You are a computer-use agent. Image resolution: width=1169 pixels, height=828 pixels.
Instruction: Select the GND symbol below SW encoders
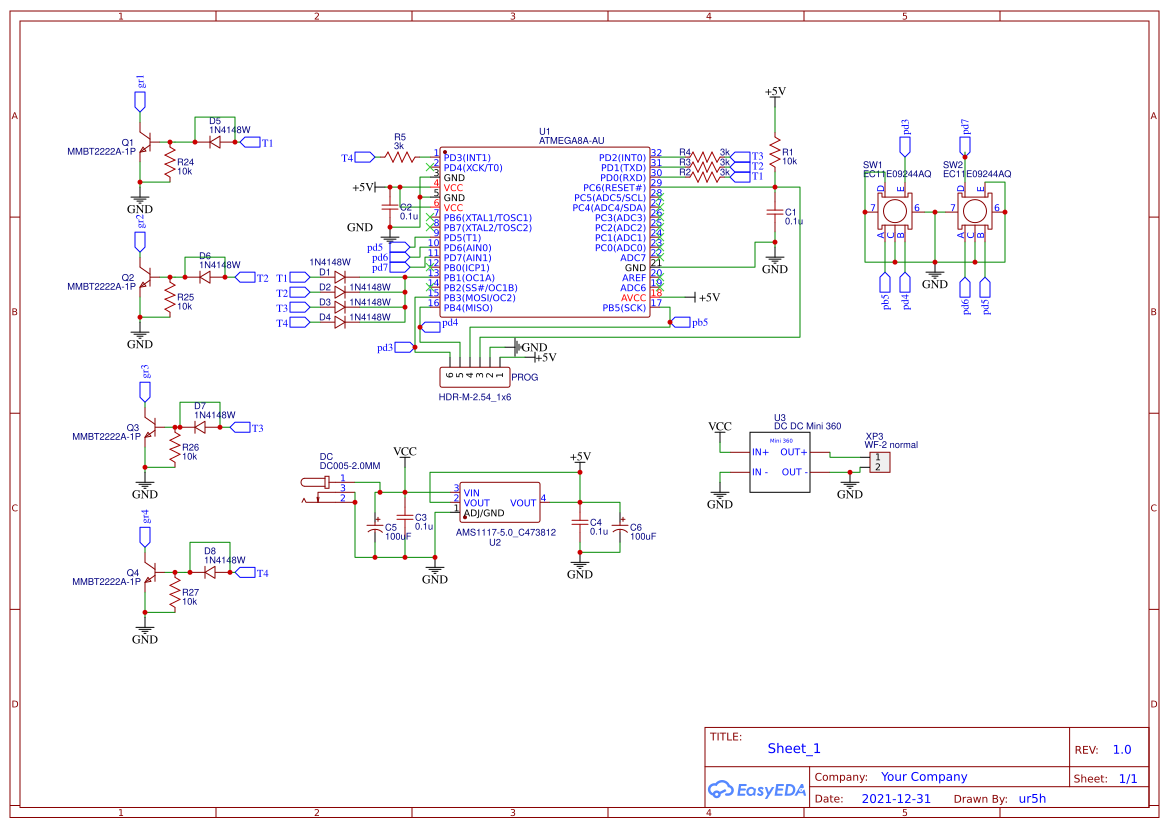click(x=935, y=273)
